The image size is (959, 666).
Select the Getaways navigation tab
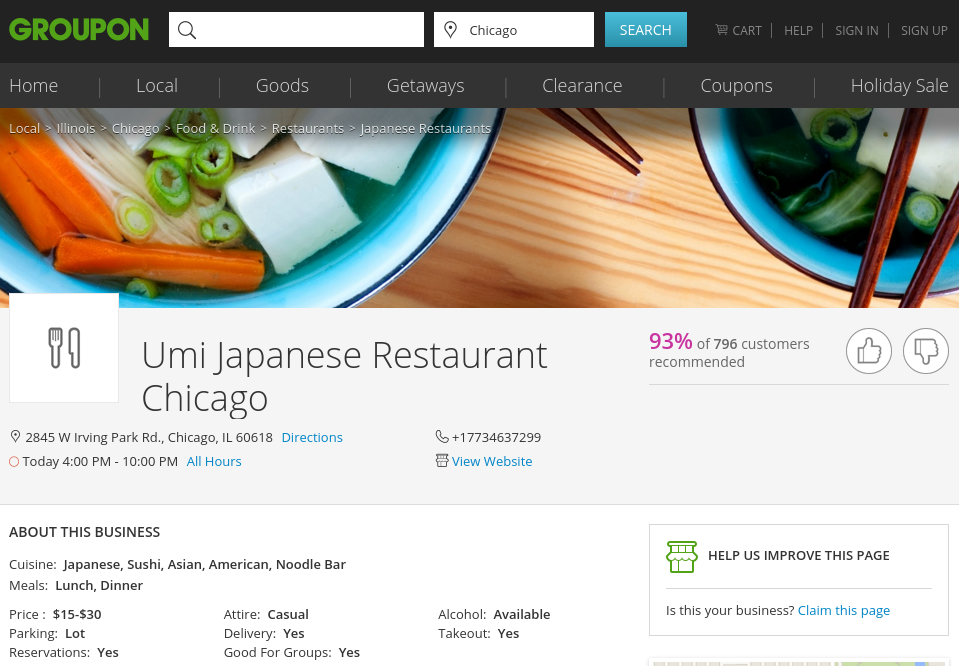click(x=426, y=86)
